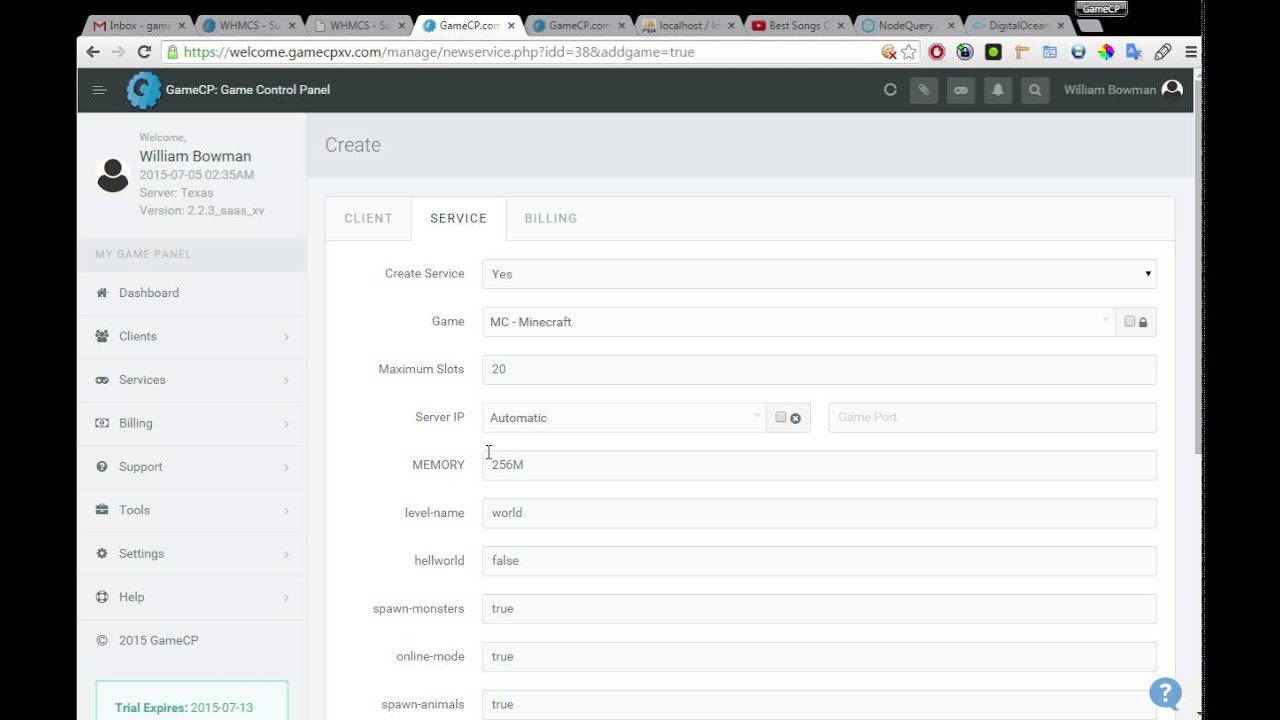This screenshot has height=720, width=1280.
Task: Open a new browser tab
Action: (x=1090, y=27)
